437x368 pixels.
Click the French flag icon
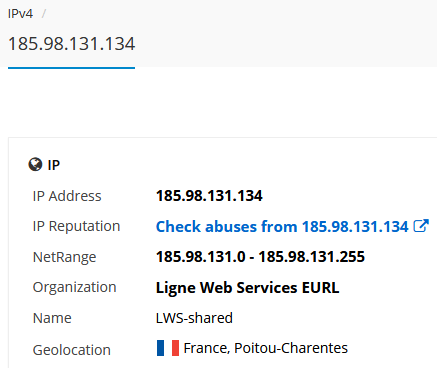(168, 348)
